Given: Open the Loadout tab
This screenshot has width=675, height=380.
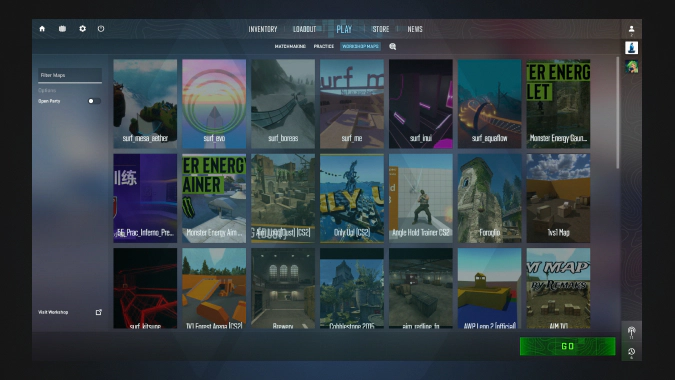Looking at the screenshot, I should [x=304, y=29].
